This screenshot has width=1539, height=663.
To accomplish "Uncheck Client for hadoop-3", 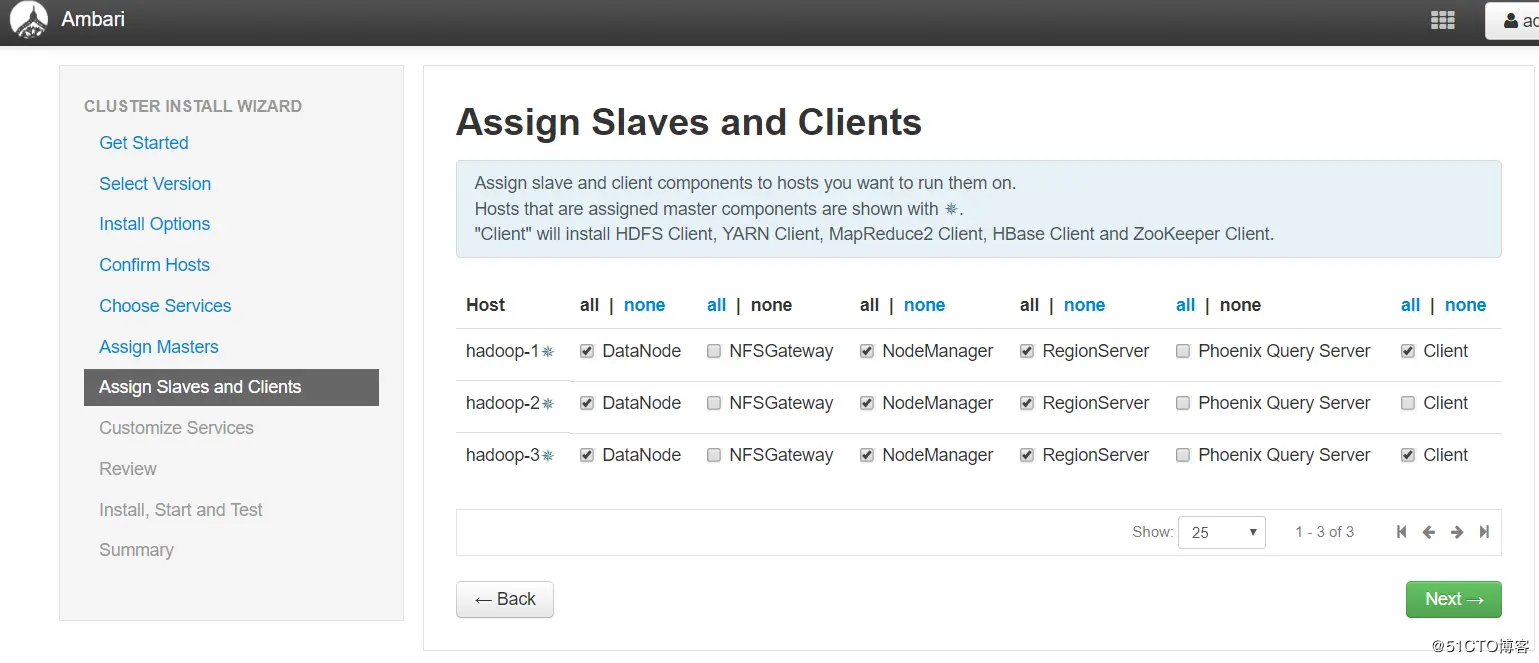I will pyautogui.click(x=1408, y=455).
